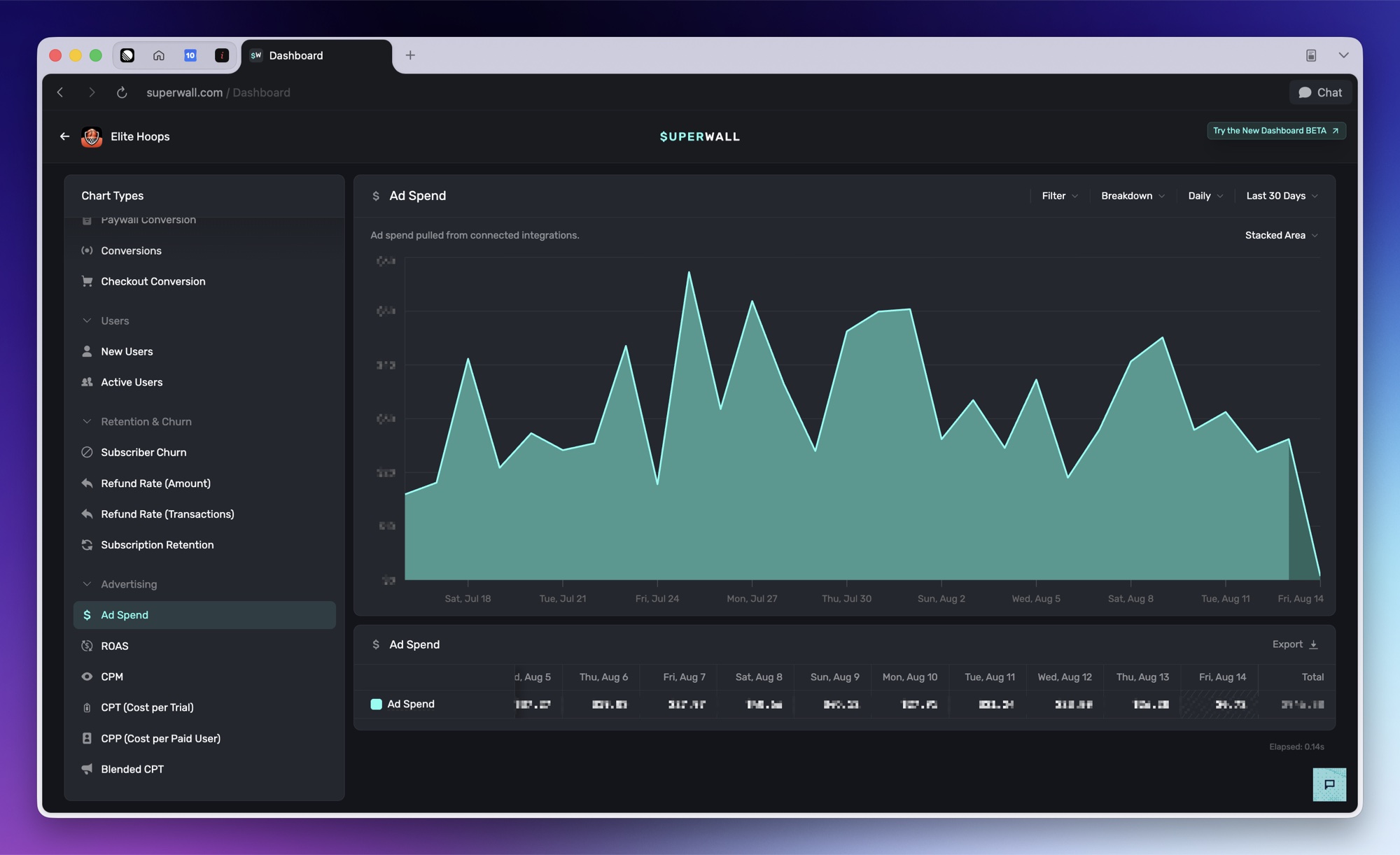
Task: Collapse the Retention & Churn section
Action: (x=87, y=421)
